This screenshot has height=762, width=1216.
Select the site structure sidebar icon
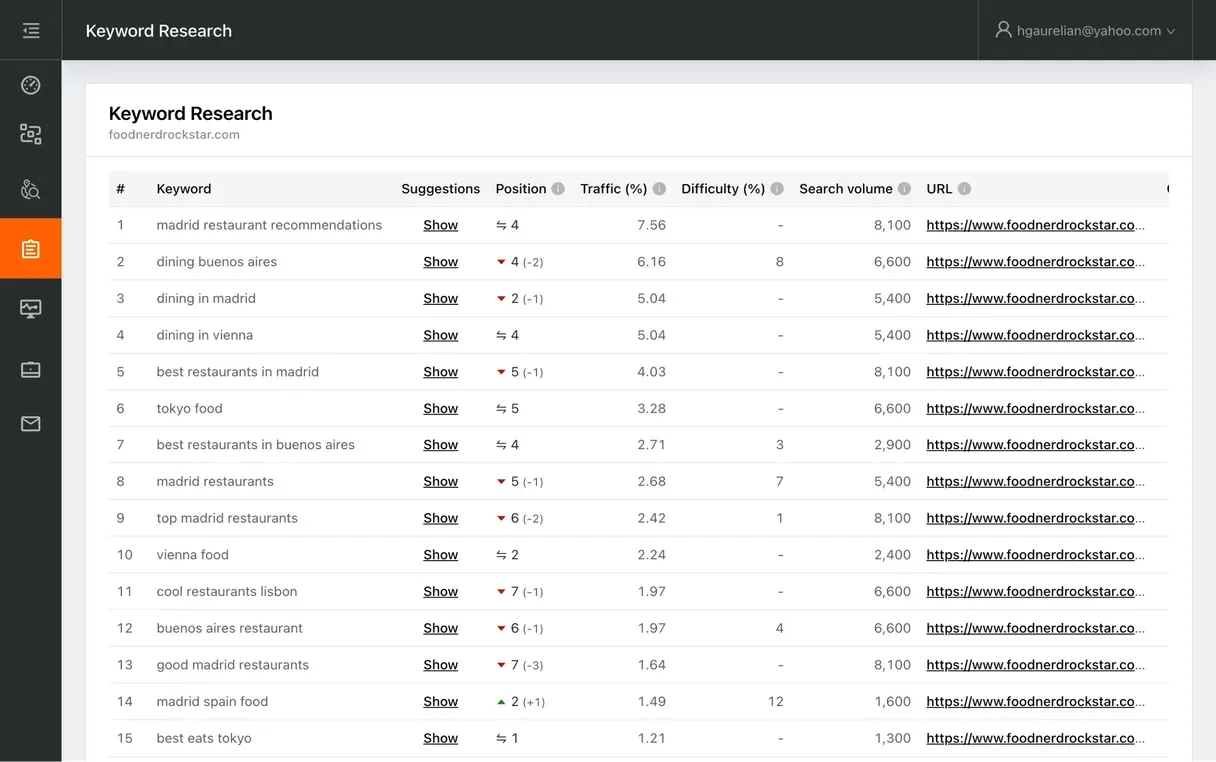(x=30, y=133)
